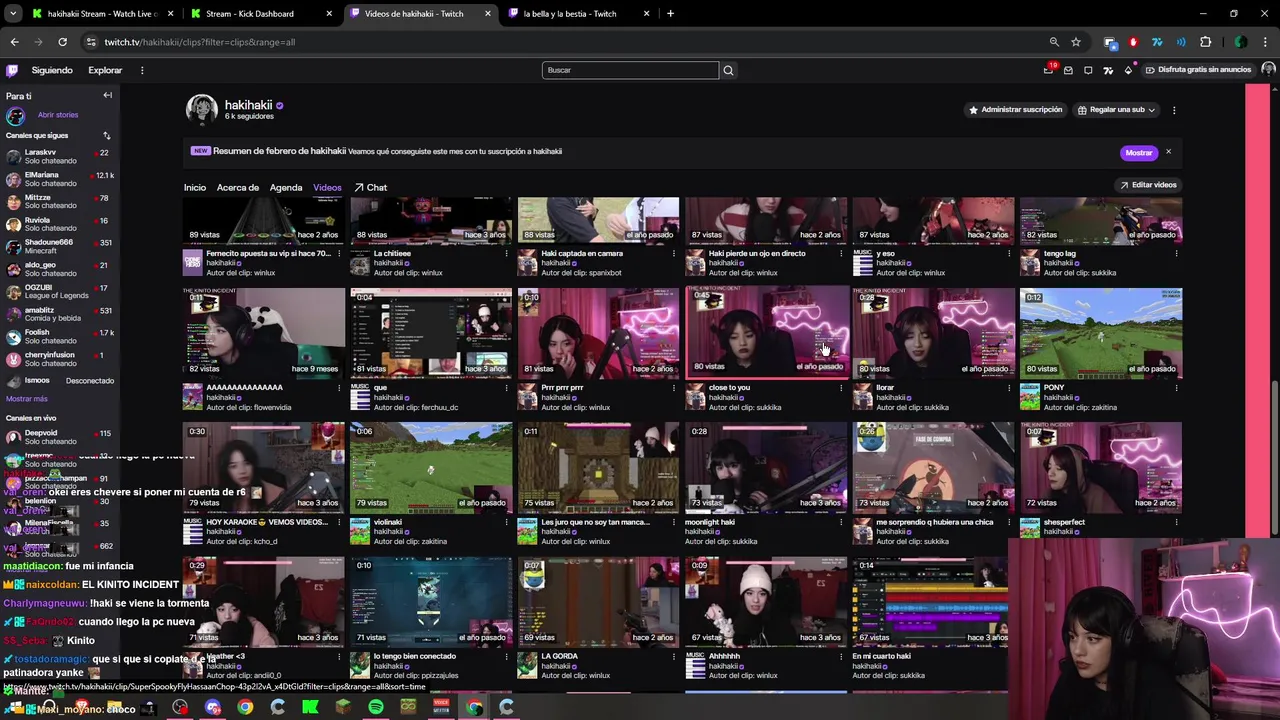Viewport: 1280px width, 720px height.
Task: Click the red hand adblock extension
Action: tap(1133, 42)
